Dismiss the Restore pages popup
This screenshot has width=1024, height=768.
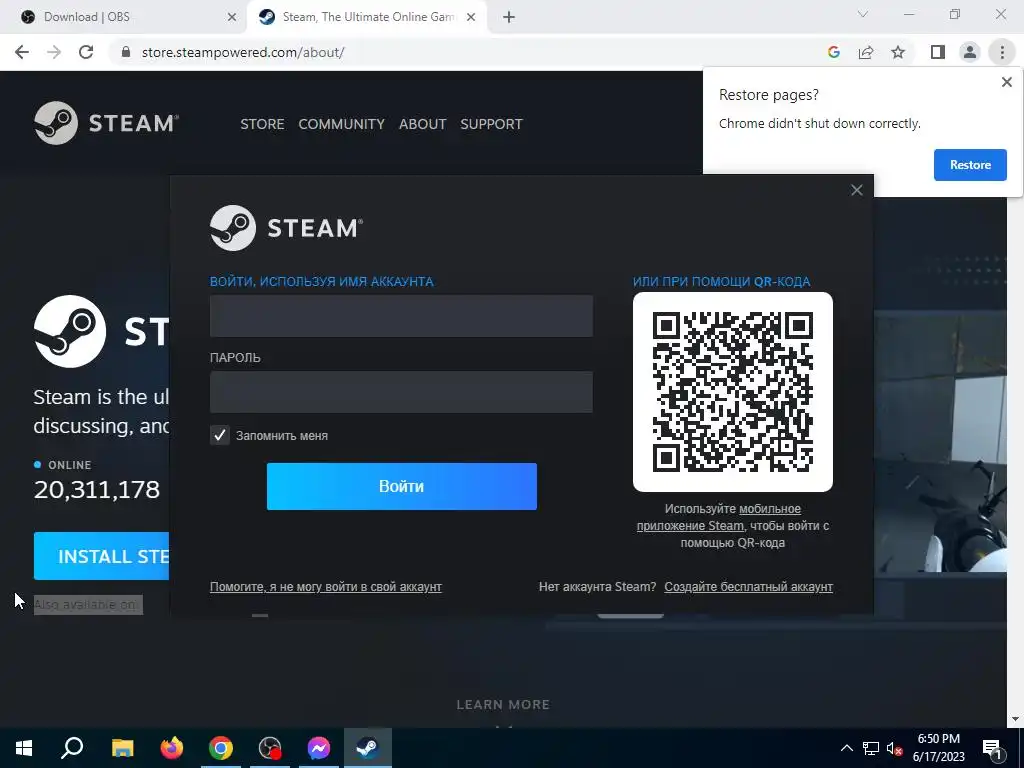(1006, 82)
